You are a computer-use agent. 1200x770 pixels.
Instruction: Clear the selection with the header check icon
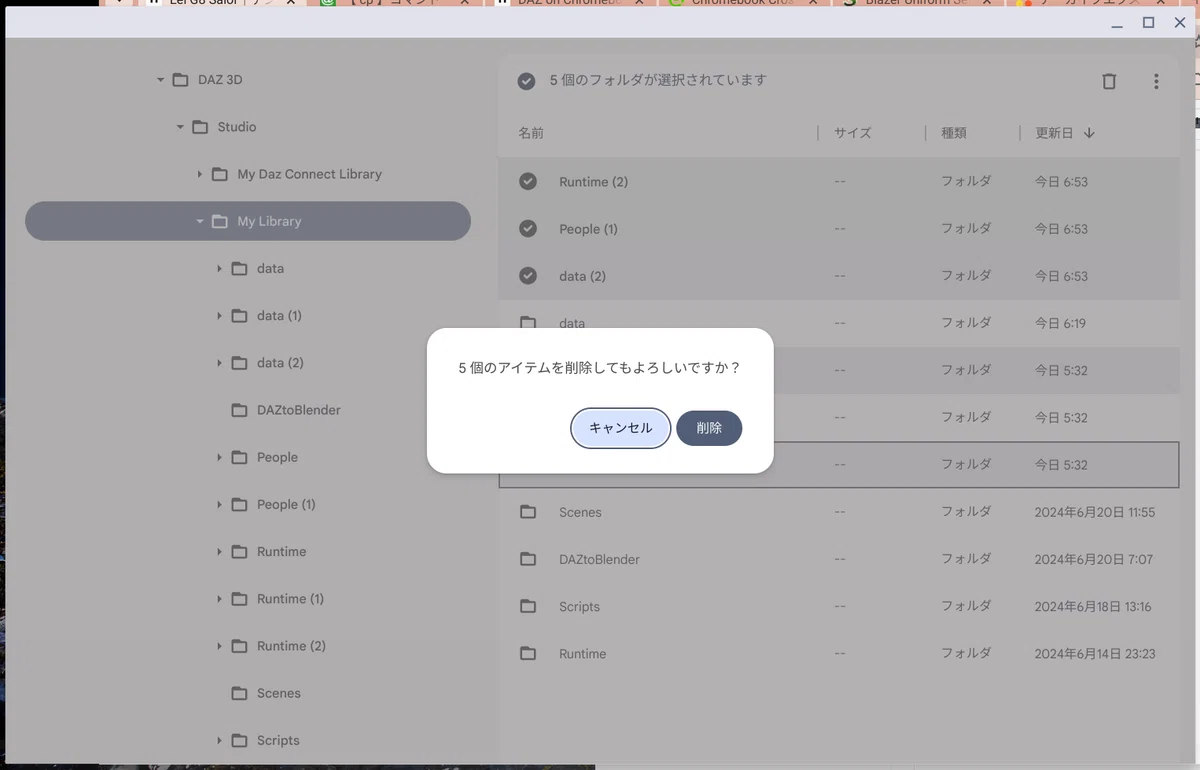[526, 81]
